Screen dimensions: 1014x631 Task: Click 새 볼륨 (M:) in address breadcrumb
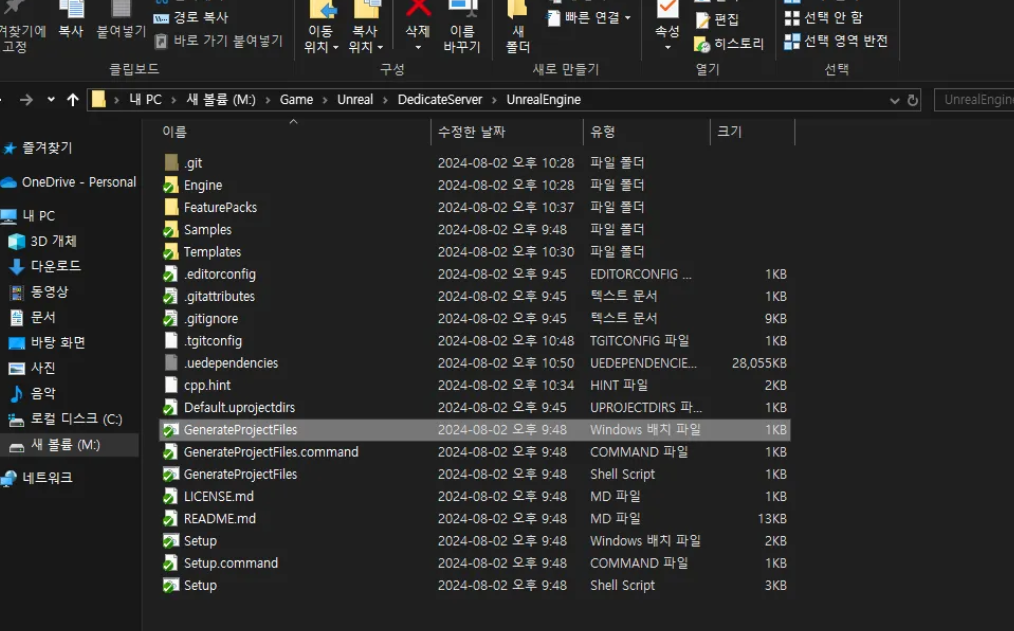(221, 100)
